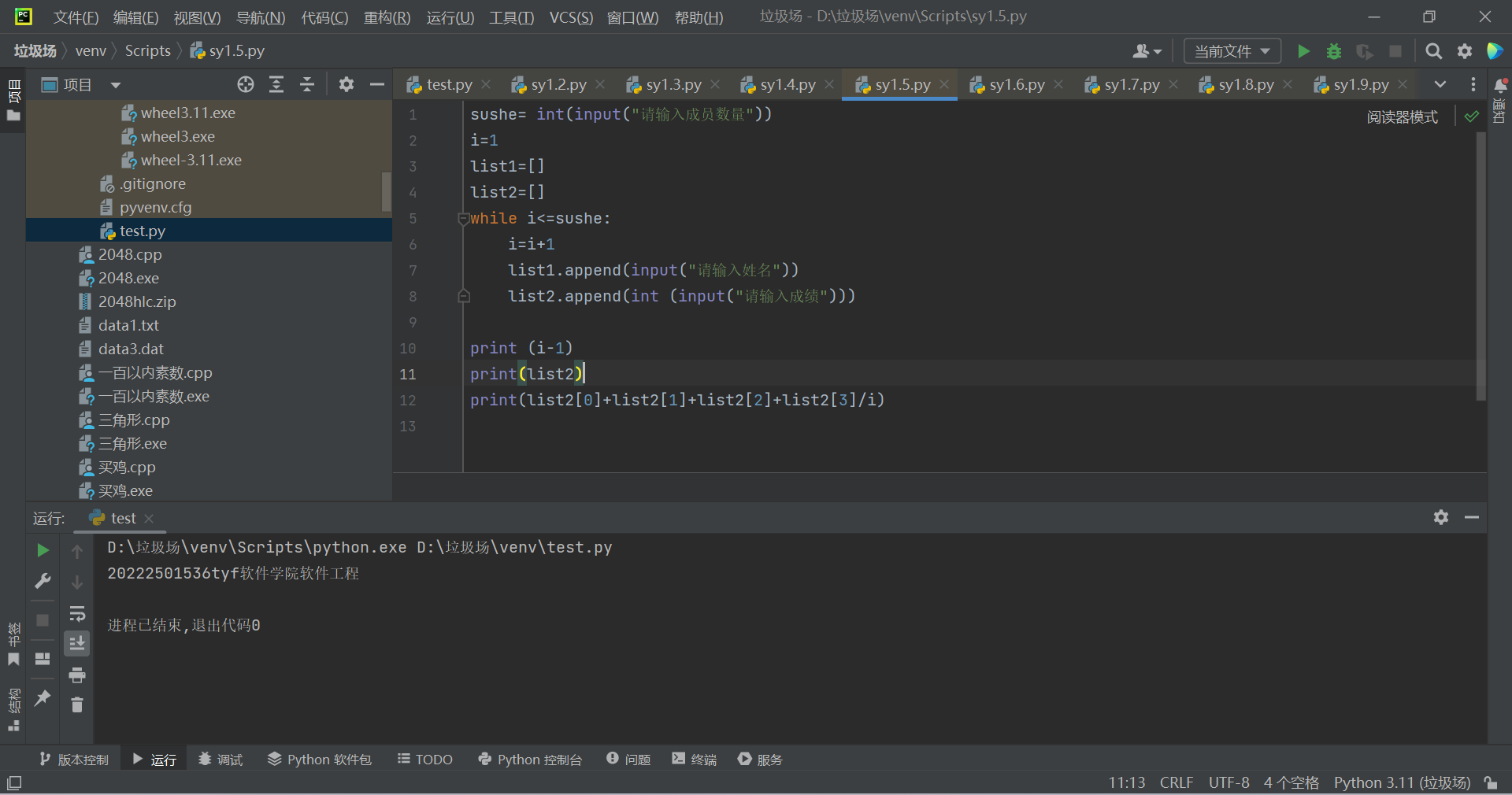Enable reader mode in editor
The height and width of the screenshot is (795, 1512).
(1402, 117)
